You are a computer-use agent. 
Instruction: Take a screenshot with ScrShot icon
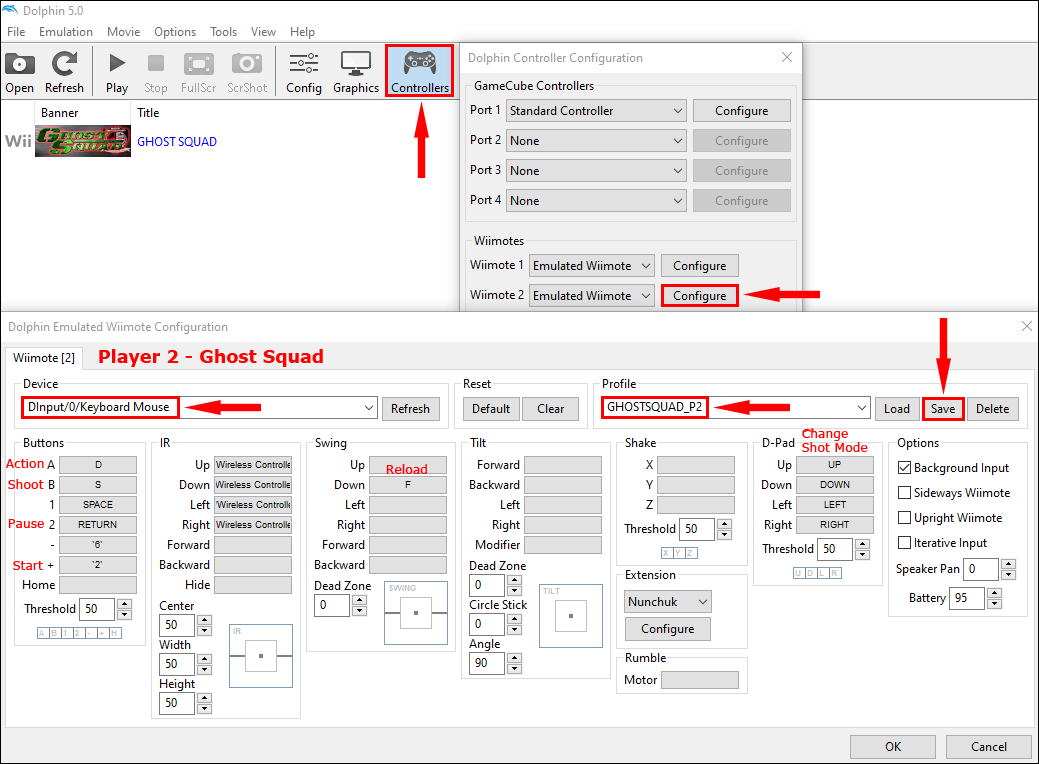[246, 72]
